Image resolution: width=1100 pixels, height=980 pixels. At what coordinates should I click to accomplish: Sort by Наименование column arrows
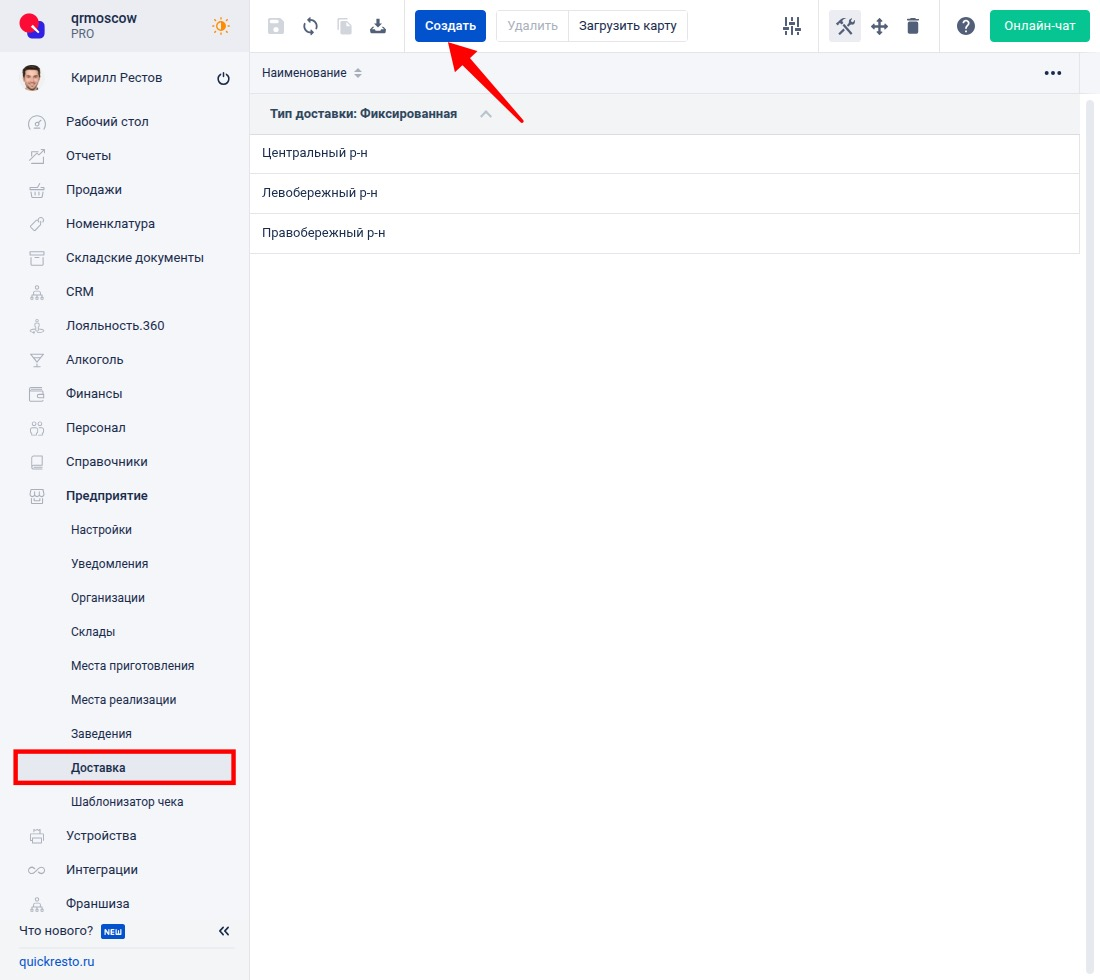coord(358,73)
